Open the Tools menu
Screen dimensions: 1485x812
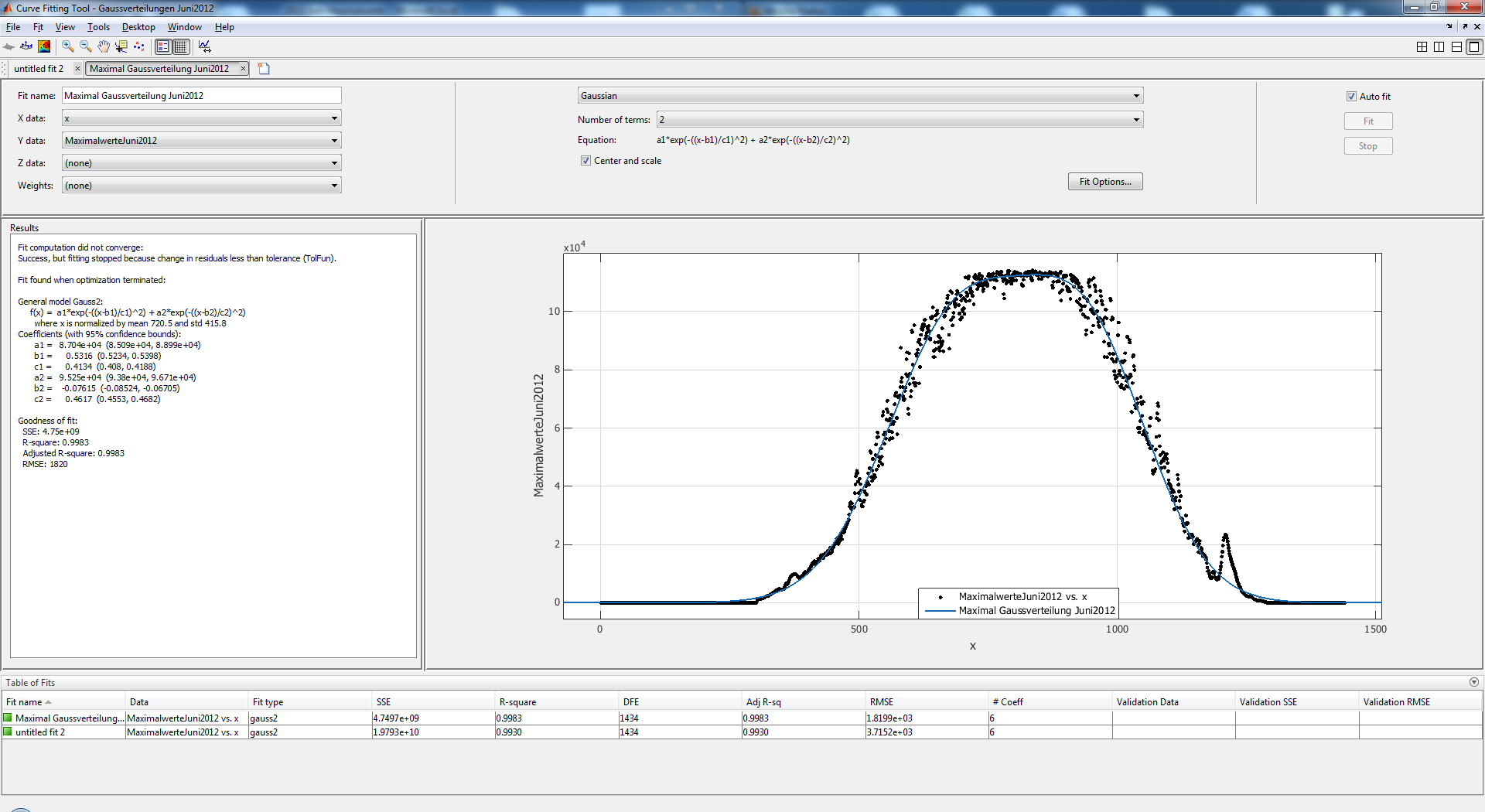pyautogui.click(x=98, y=27)
